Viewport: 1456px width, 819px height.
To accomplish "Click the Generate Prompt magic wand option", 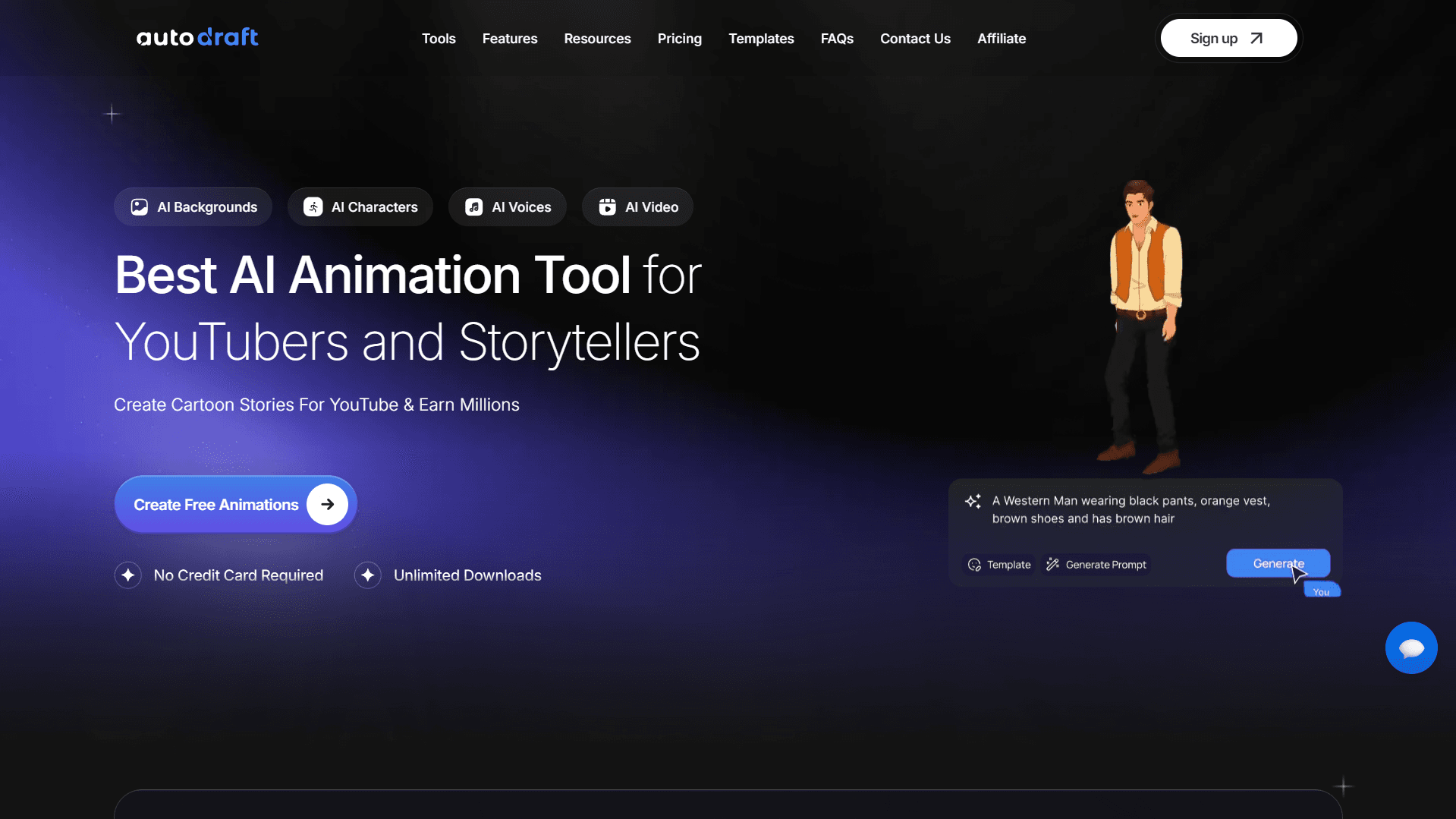I will [1096, 565].
